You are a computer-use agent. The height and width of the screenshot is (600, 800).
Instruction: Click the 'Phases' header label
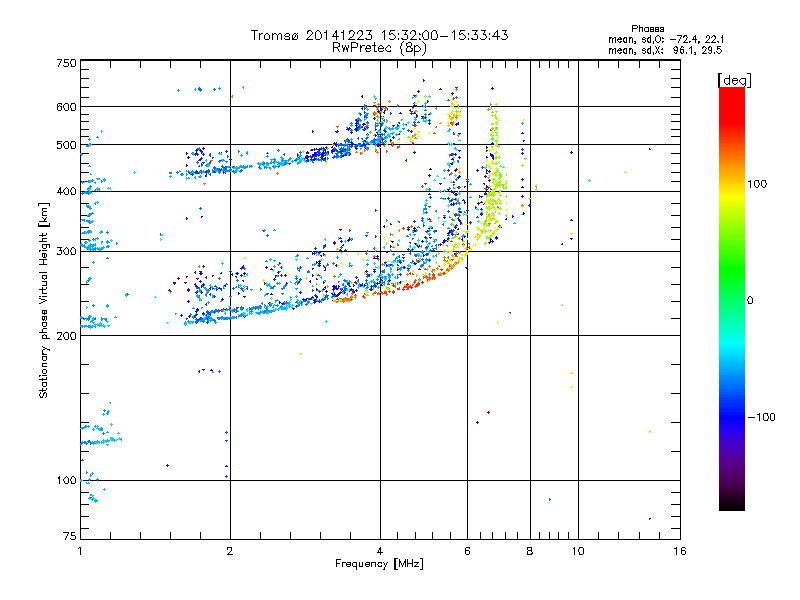click(x=647, y=29)
